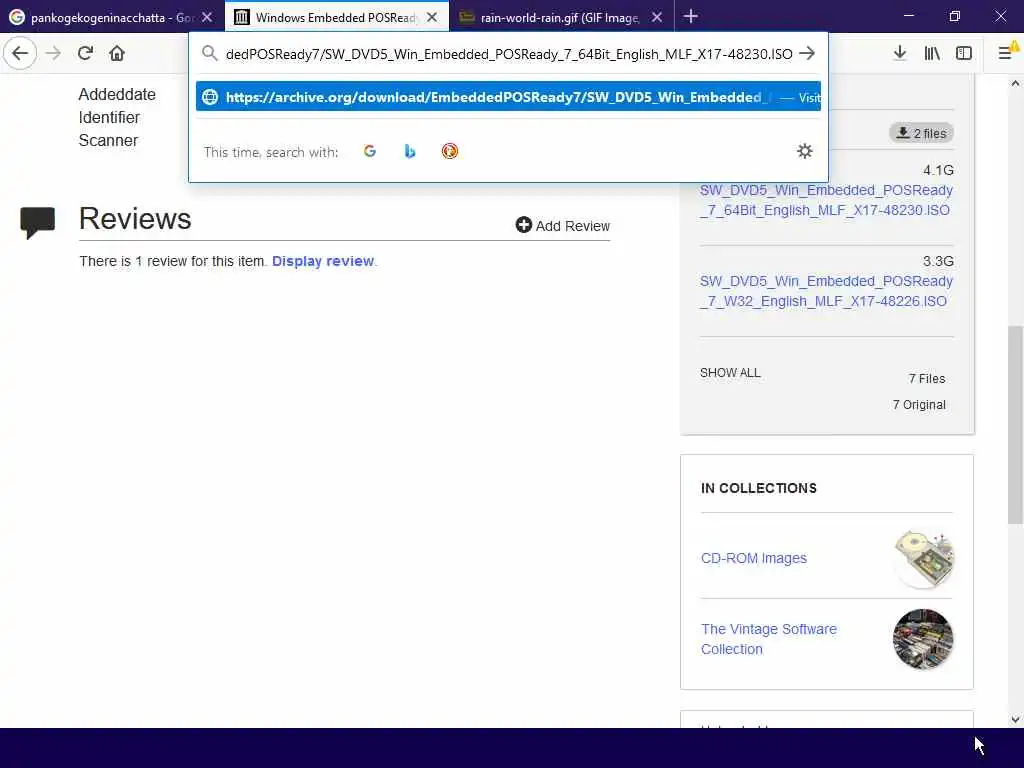Open the Vintage Software Collection thumbnail
The height and width of the screenshot is (768, 1024).
(x=923, y=639)
